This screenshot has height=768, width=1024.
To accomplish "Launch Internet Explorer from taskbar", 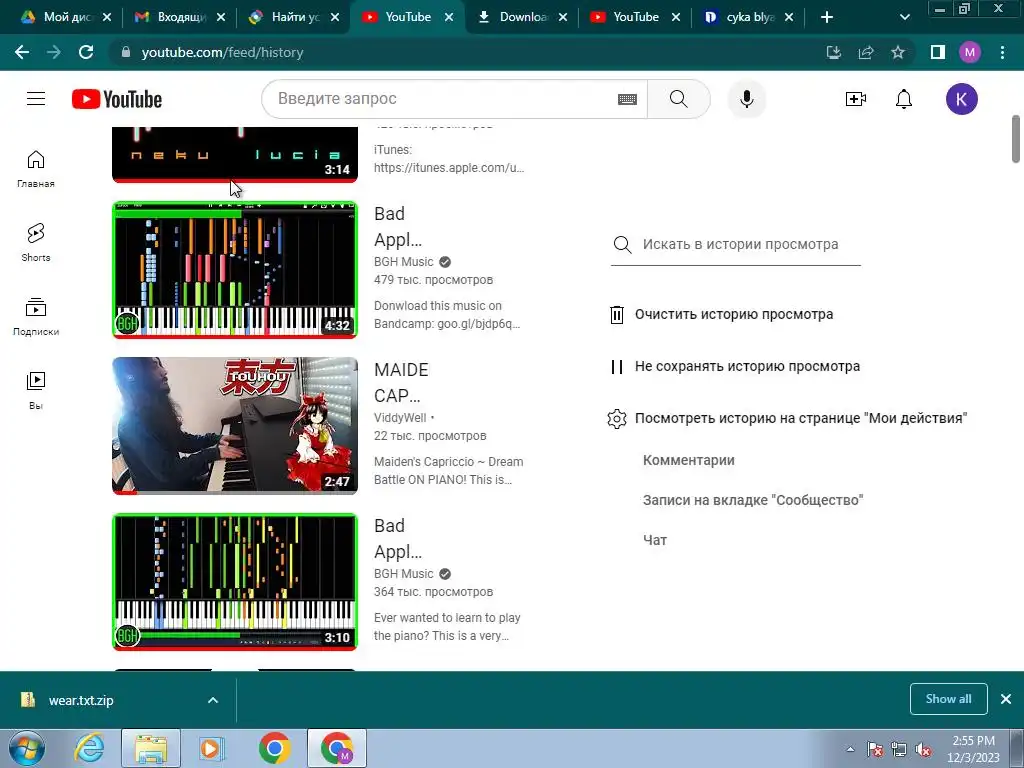I will click(88, 748).
